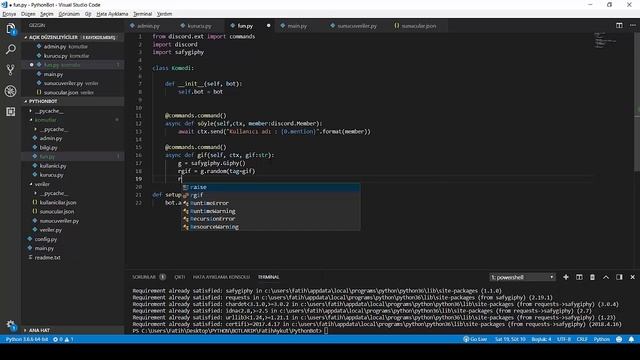Switch to the ÇIKTI panel tab
Screen dimensions: 640x360
(x=180, y=277)
